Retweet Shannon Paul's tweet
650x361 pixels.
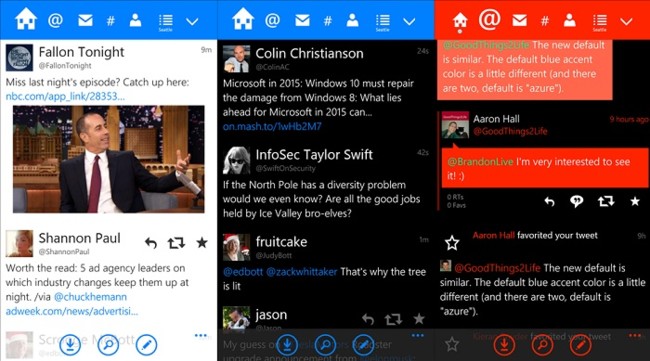click(x=176, y=243)
